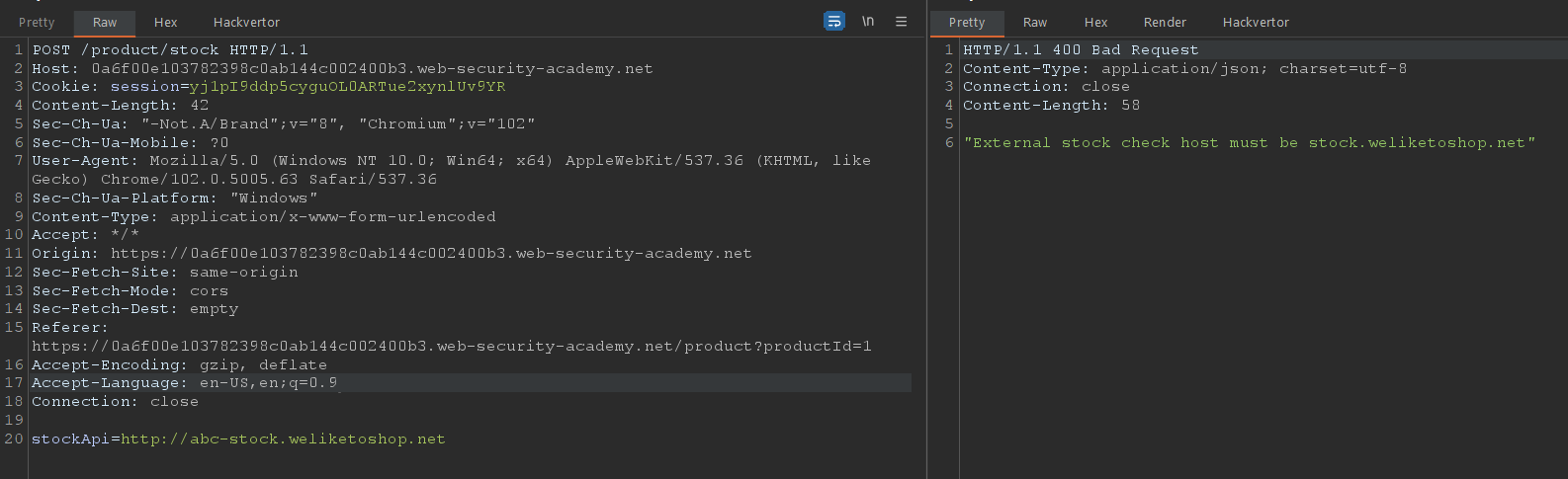Click the external stock check error message
This screenshot has width=1568, height=479.
click(x=1250, y=143)
